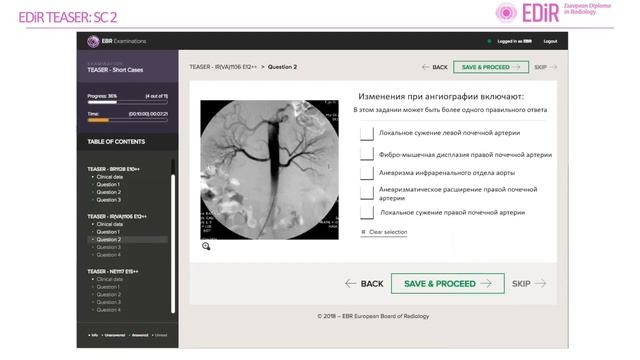The image size is (640, 360).
Task: Go BACK using the bottom button
Action: [364, 284]
